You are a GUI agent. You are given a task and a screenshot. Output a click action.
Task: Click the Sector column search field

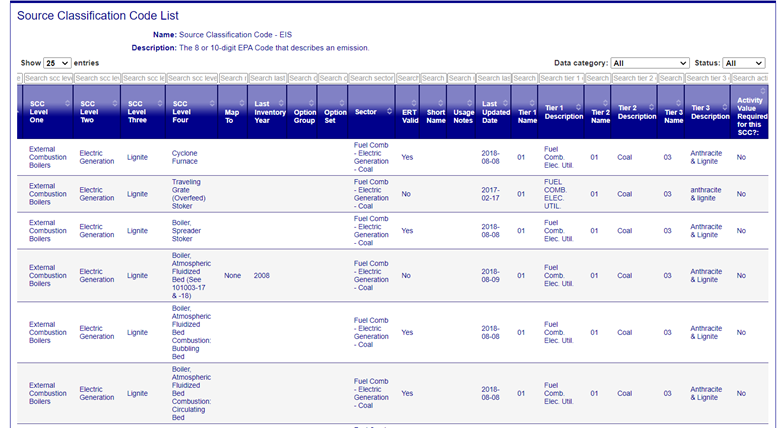372,78
